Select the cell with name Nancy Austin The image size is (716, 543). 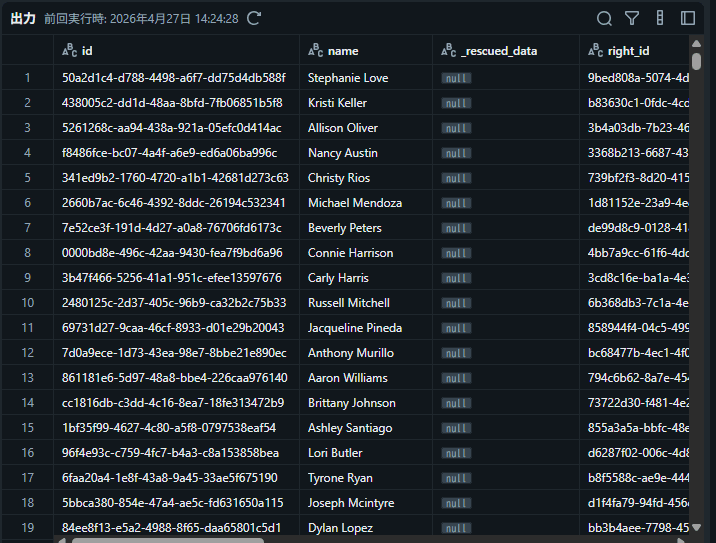click(x=366, y=153)
